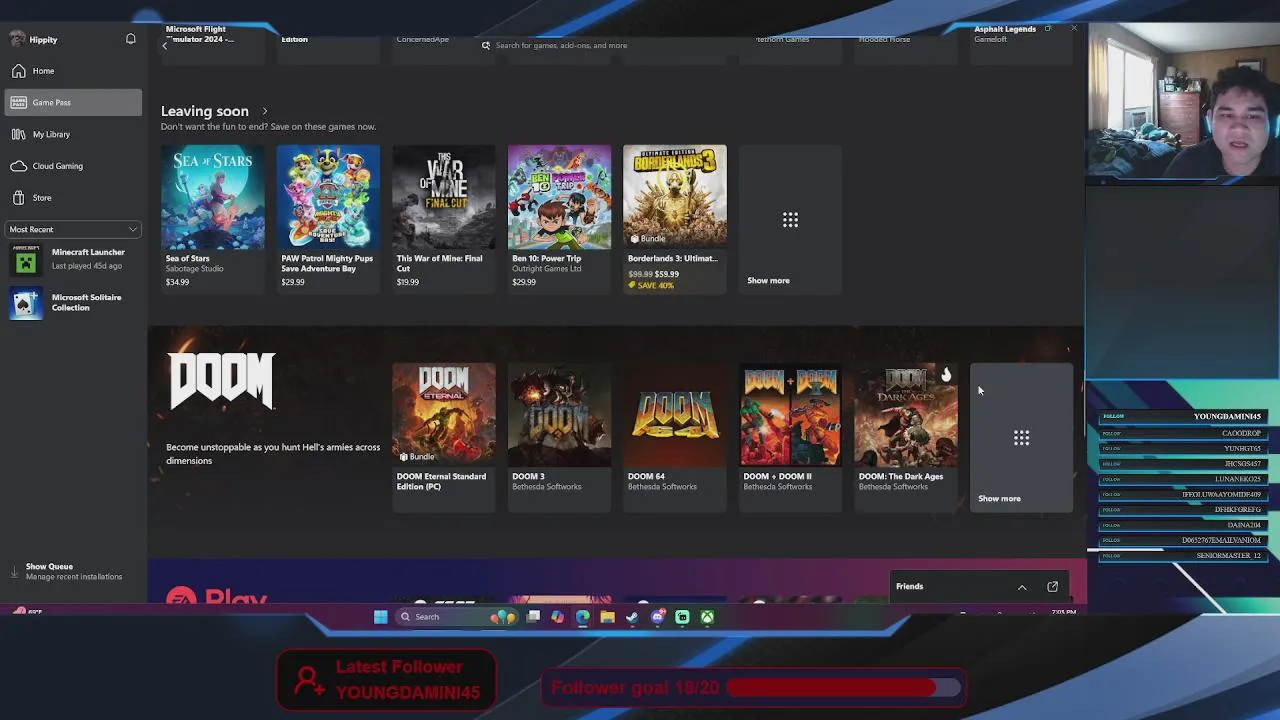The width and height of the screenshot is (1280, 720).
Task: Click the Follower goal progress bar
Action: tap(845, 688)
